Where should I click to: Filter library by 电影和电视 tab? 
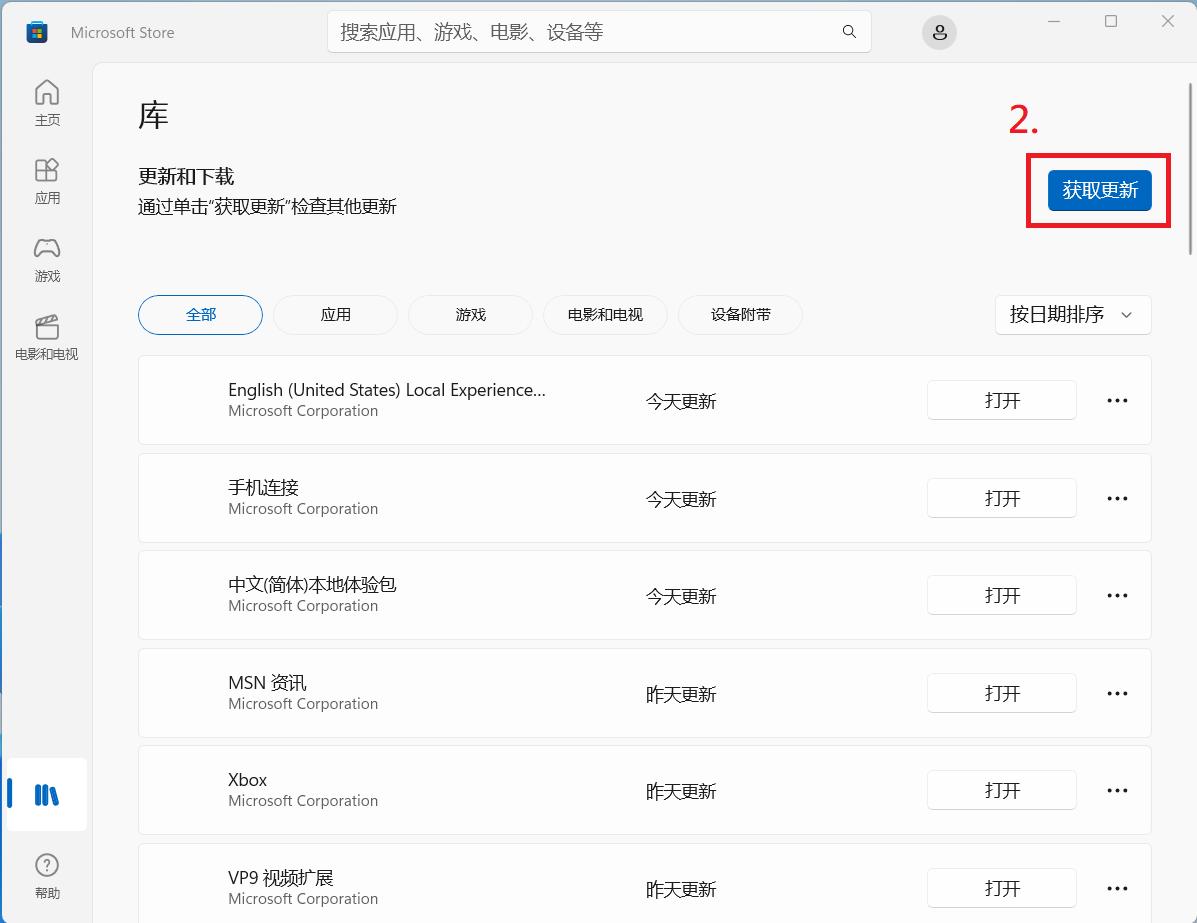605,315
